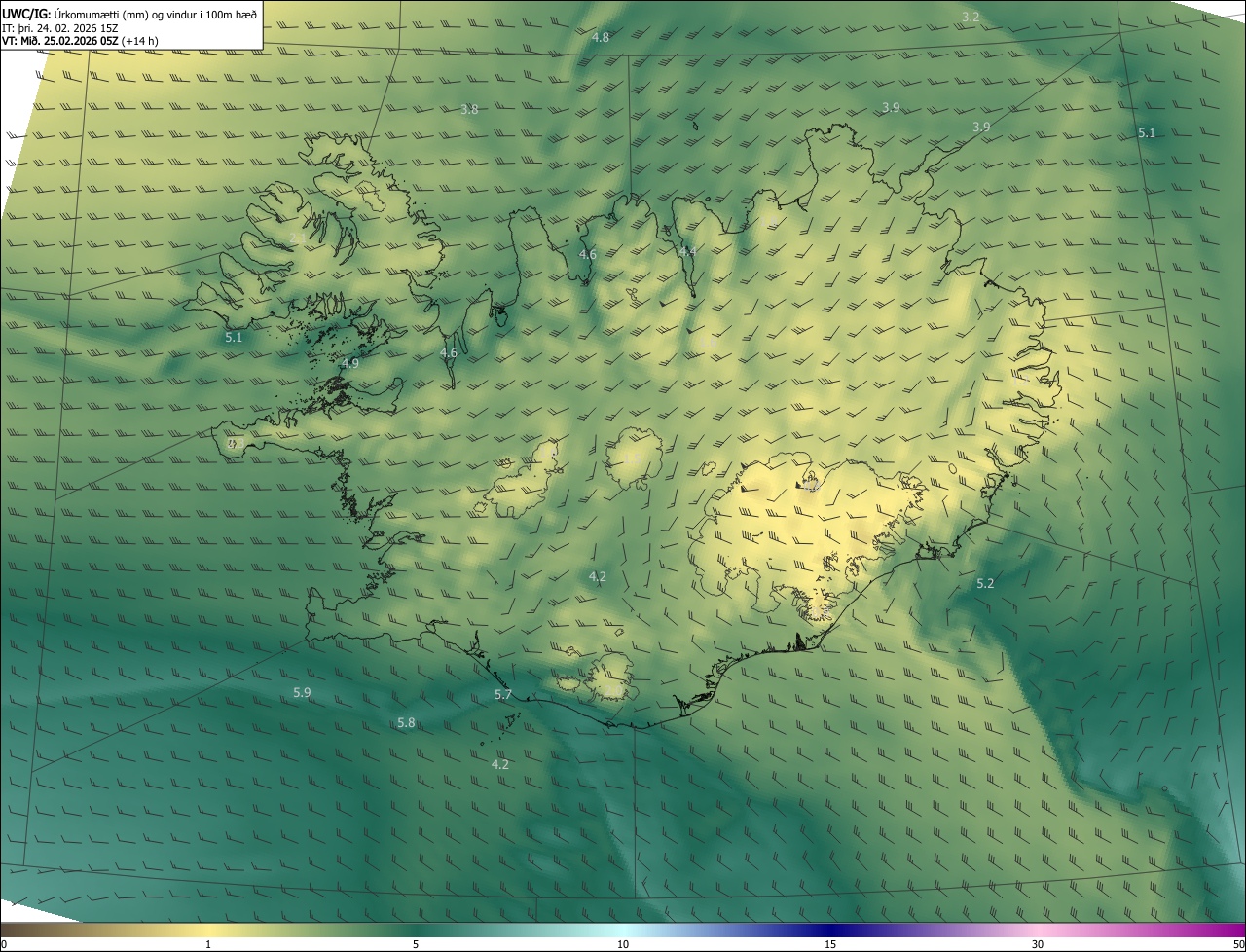Click the colorbar tick label 15
Image resolution: width=1246 pixels, height=952 pixels.
[x=830, y=944]
